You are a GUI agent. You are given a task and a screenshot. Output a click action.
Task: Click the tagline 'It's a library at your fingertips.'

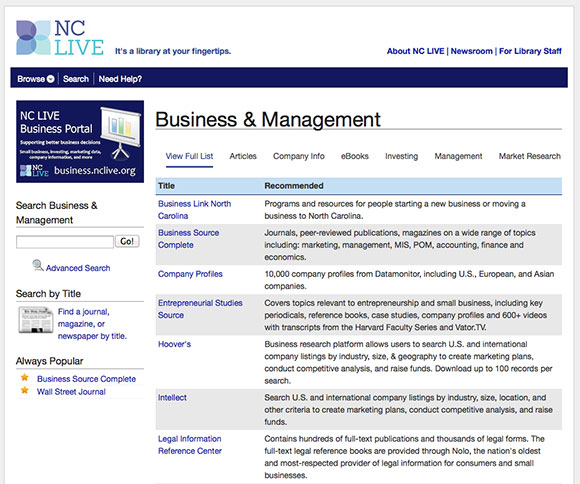tap(173, 51)
